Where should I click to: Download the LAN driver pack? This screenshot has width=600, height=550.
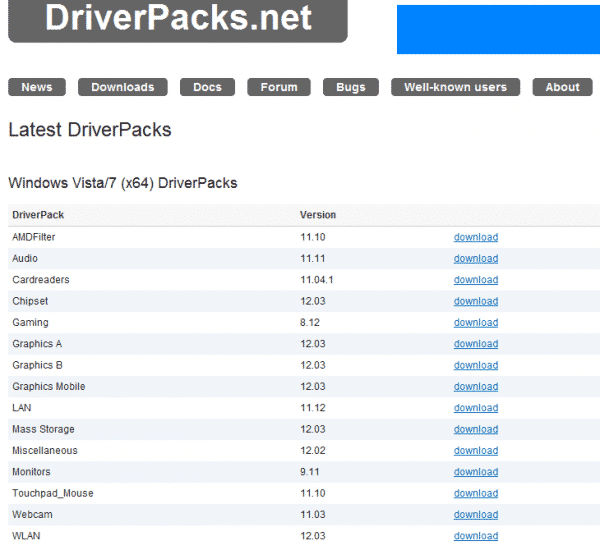475,408
